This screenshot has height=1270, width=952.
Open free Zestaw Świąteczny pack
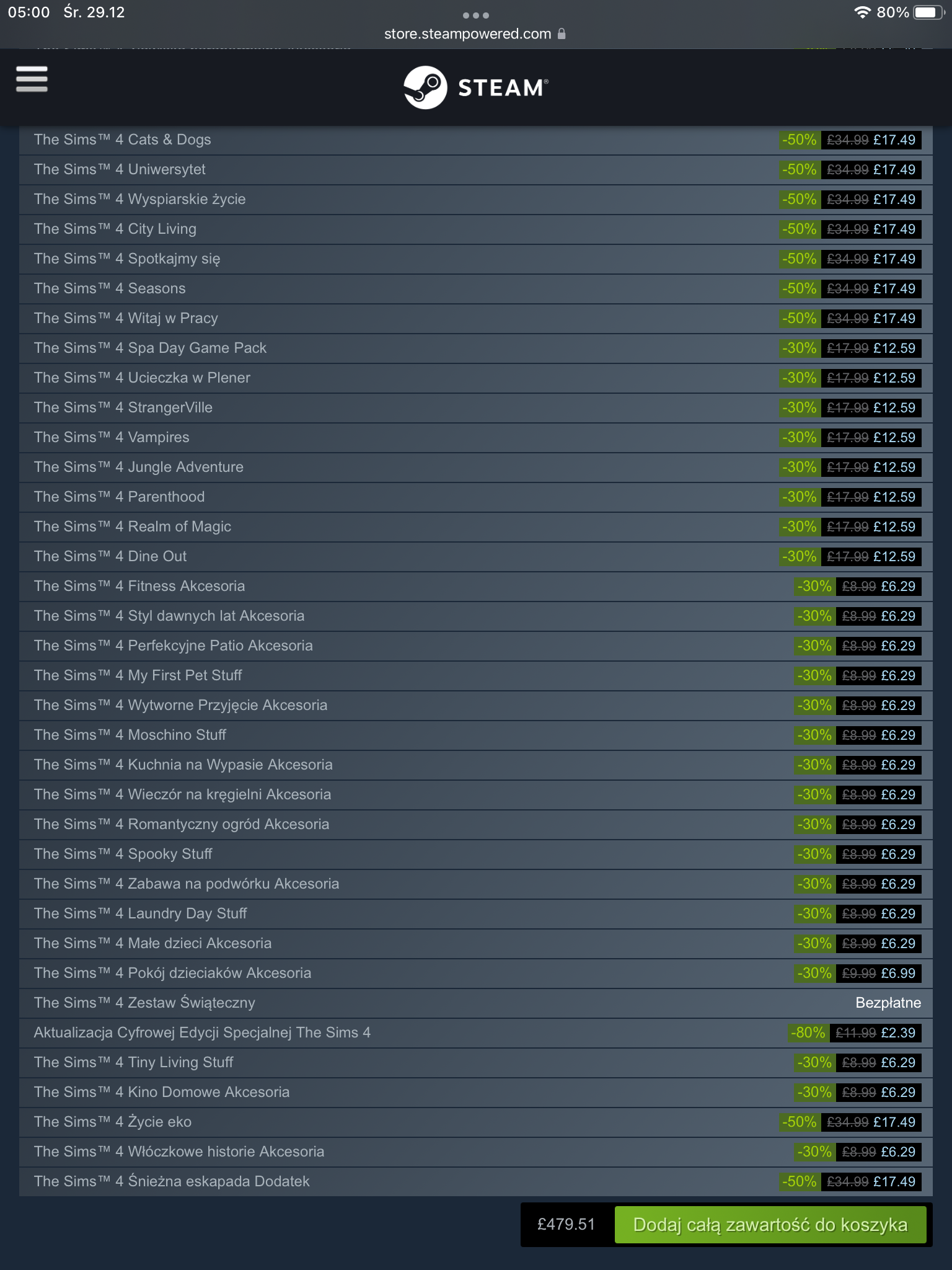[x=144, y=1003]
